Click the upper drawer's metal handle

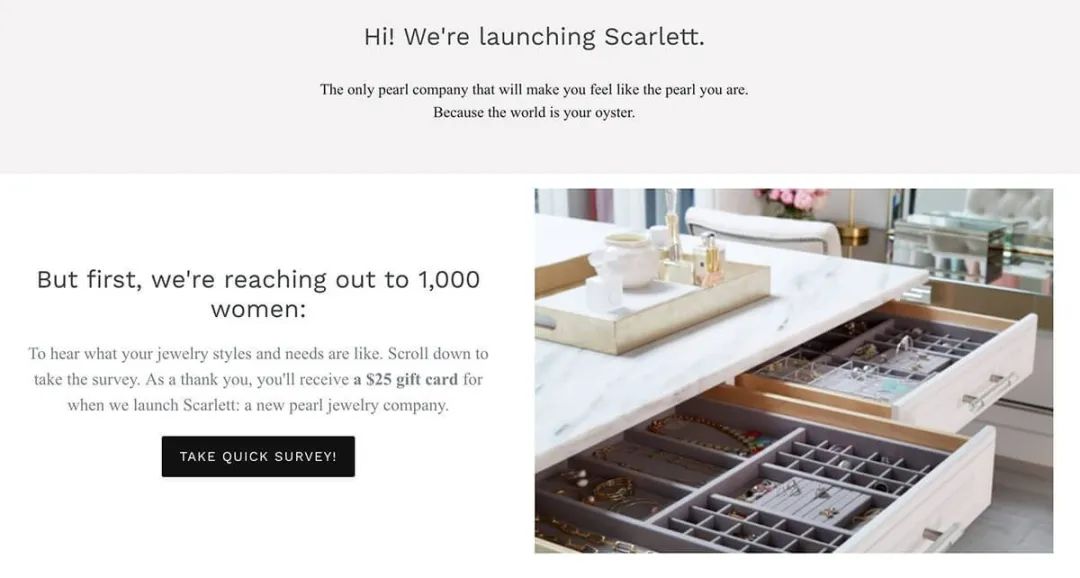(990, 390)
